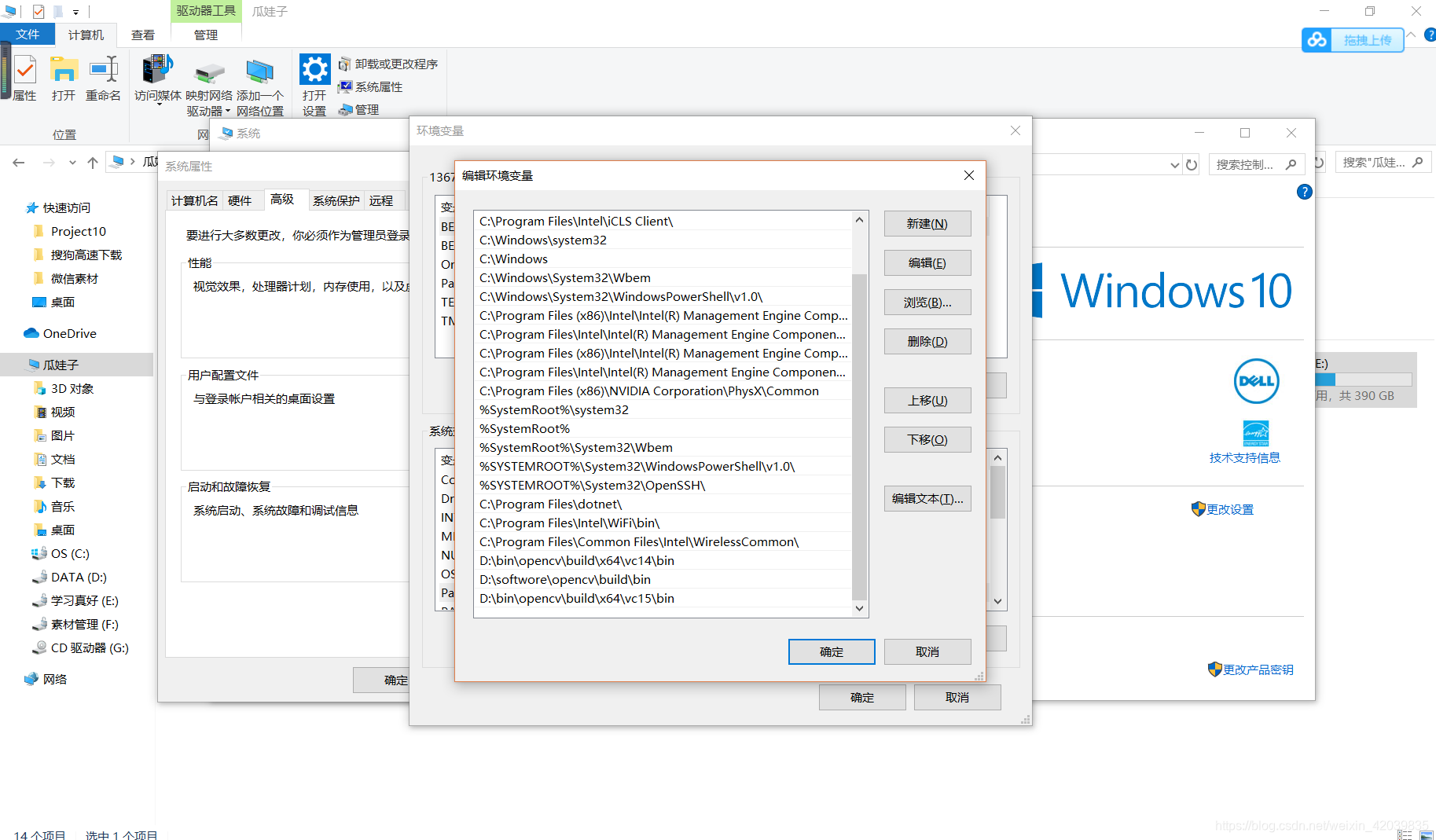Open Network in navigation pane

coord(46,679)
